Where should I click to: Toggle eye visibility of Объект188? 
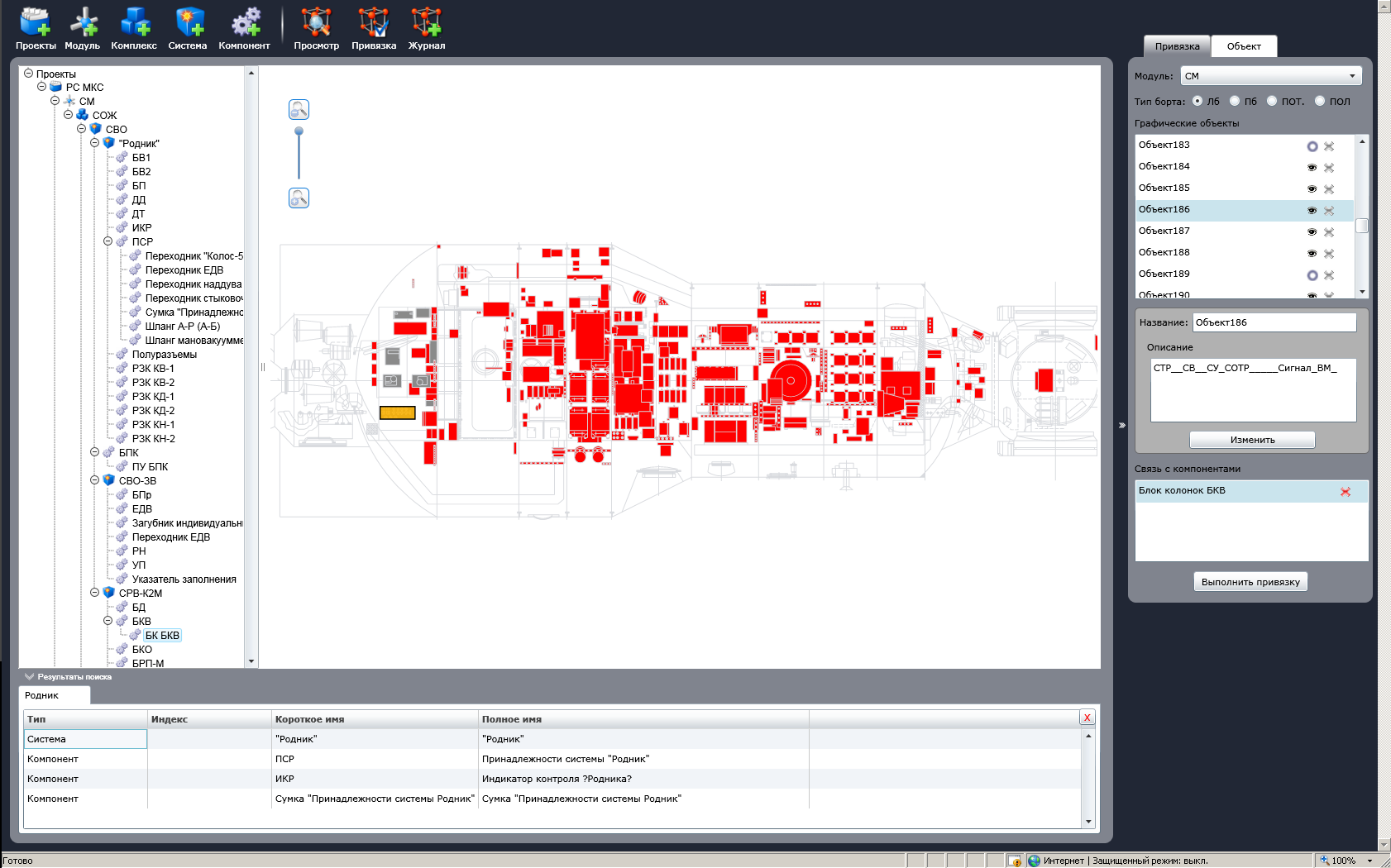point(1312,254)
